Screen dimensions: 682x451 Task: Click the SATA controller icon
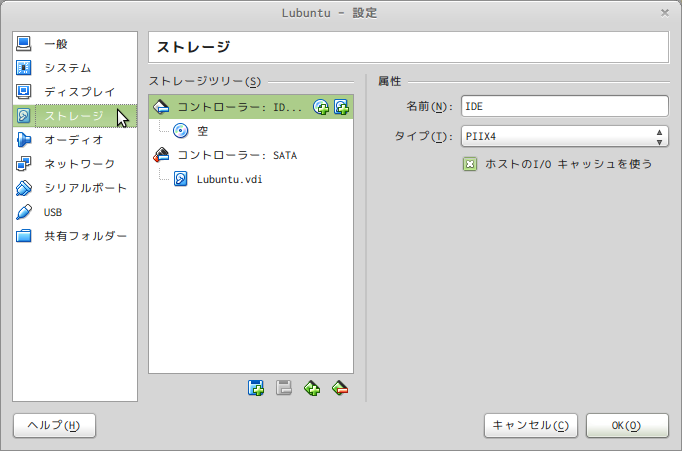tap(161, 155)
